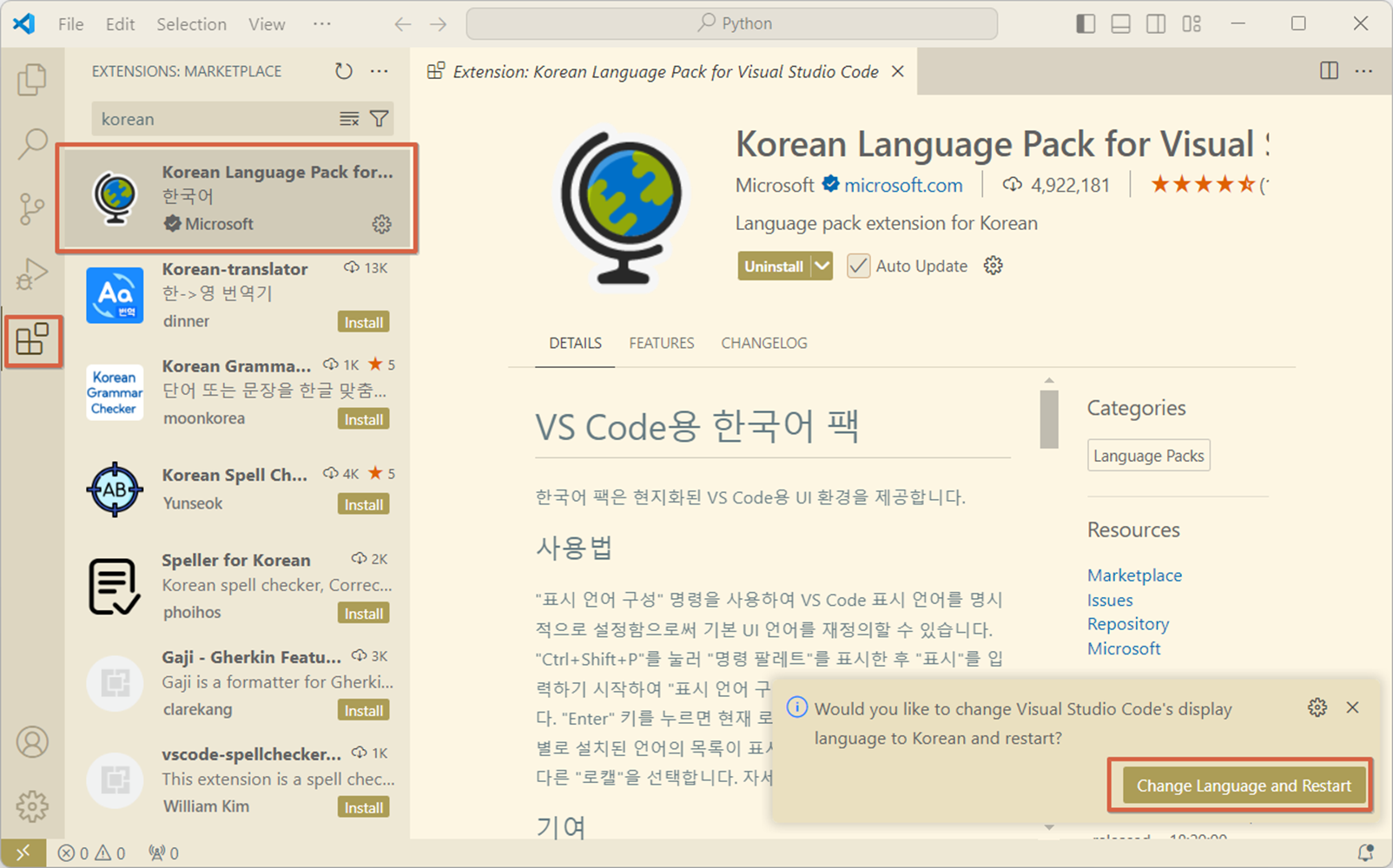Open the Manage gear in activity bar
This screenshot has width=1393, height=868.
click(x=32, y=806)
